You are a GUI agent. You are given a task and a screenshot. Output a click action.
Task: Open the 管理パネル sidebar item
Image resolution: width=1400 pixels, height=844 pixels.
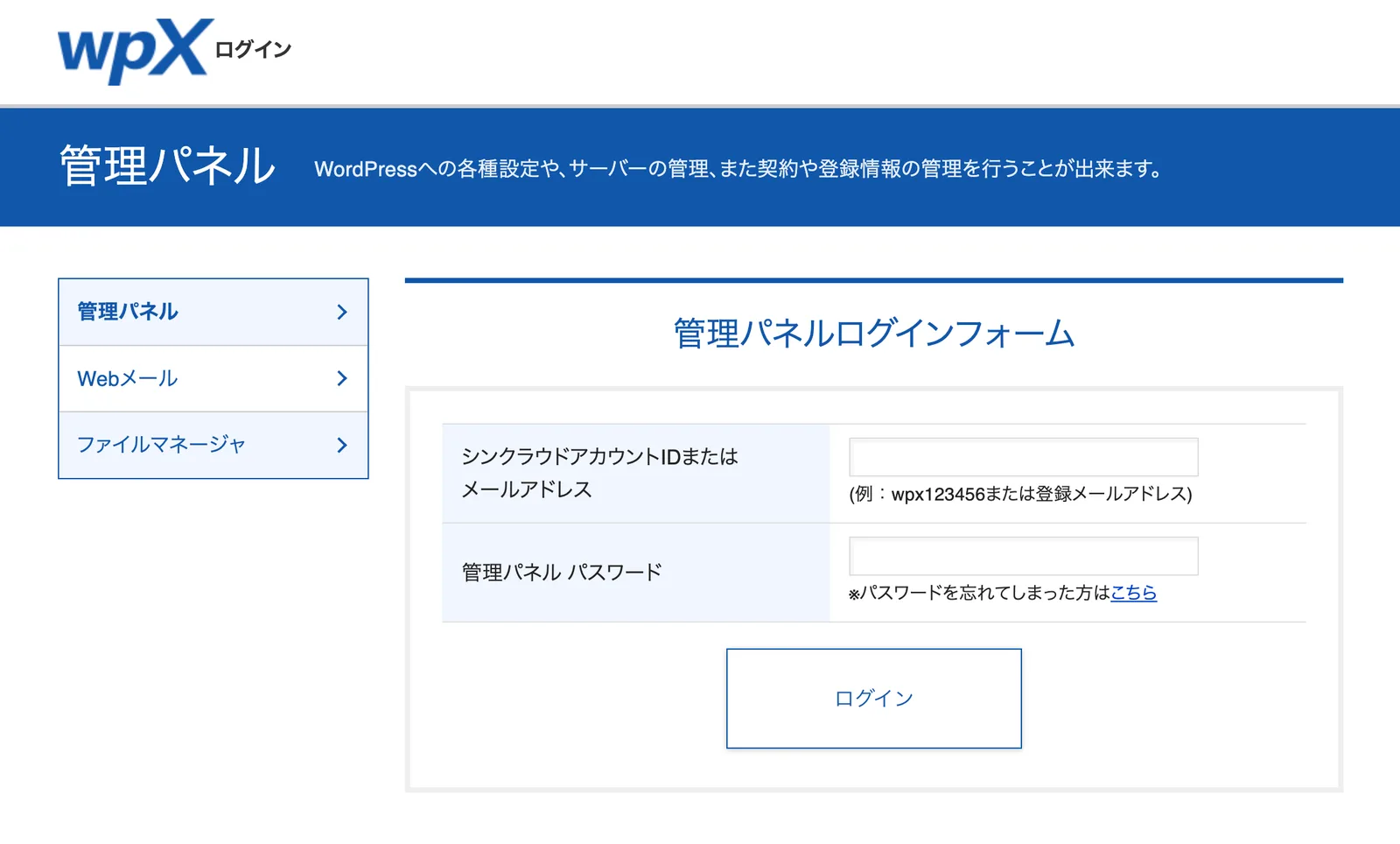tap(213, 312)
